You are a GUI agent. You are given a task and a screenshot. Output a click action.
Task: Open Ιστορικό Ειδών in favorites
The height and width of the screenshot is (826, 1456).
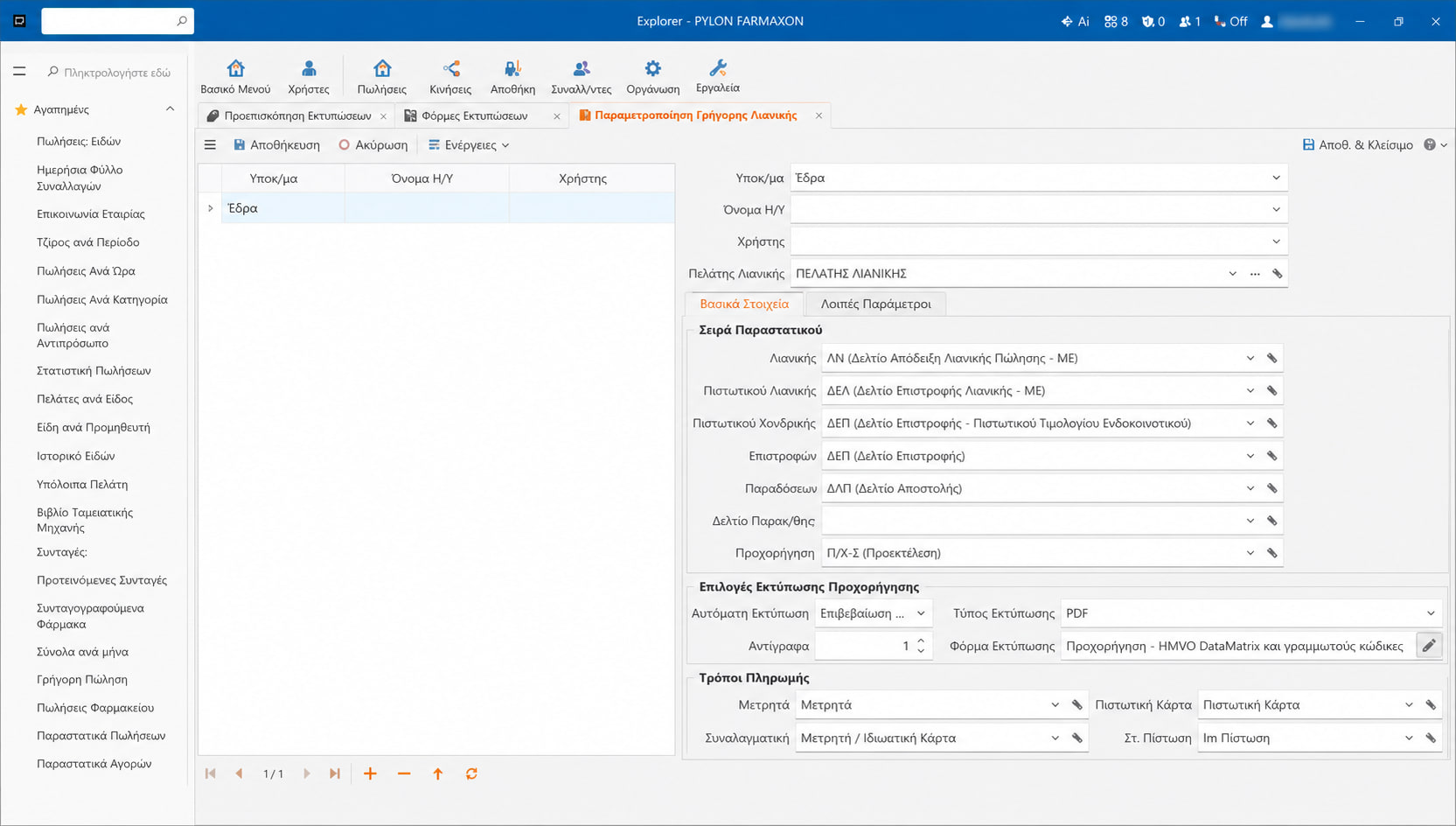click(76, 456)
